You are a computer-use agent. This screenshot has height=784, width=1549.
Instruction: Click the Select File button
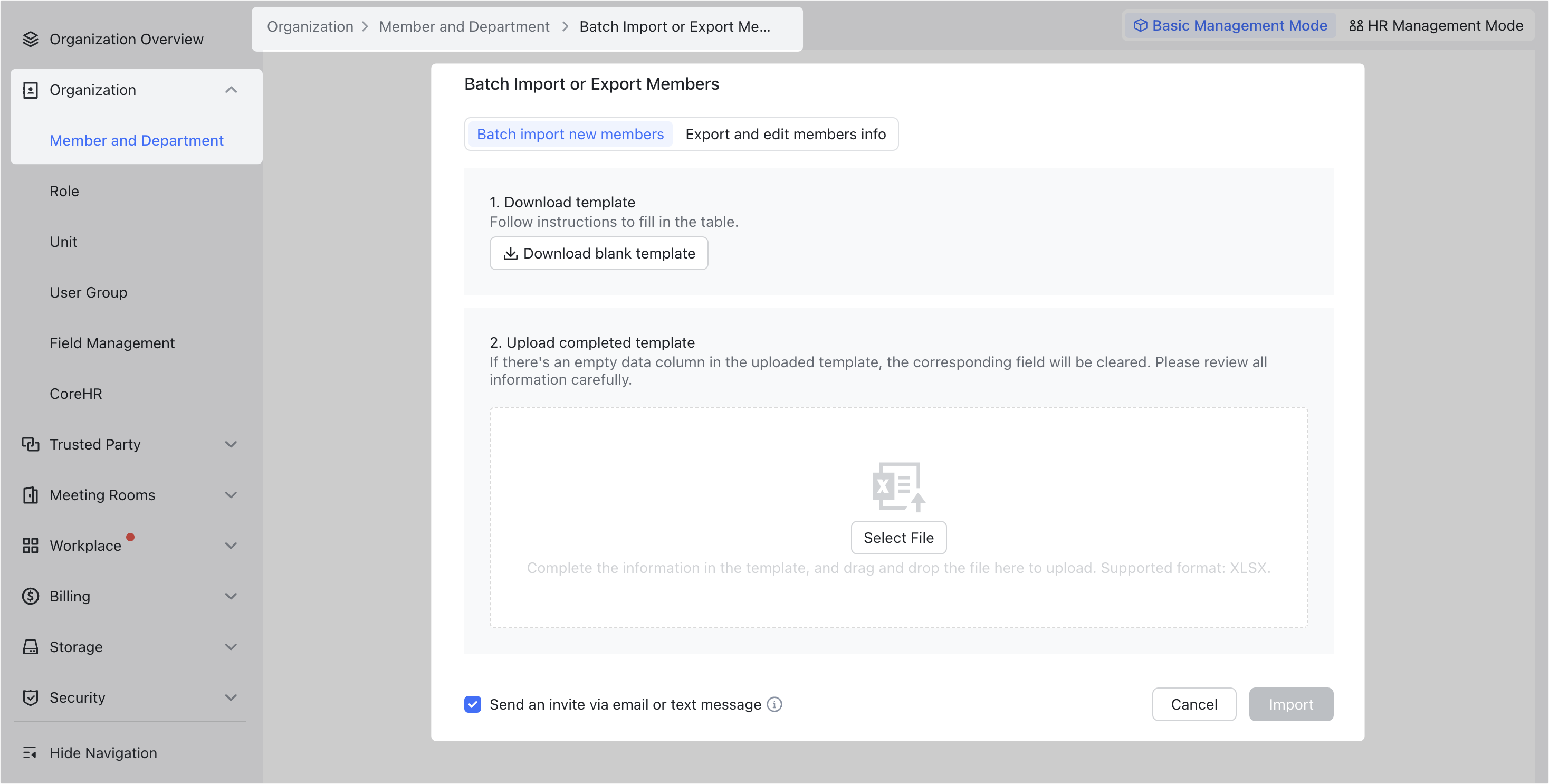point(898,538)
